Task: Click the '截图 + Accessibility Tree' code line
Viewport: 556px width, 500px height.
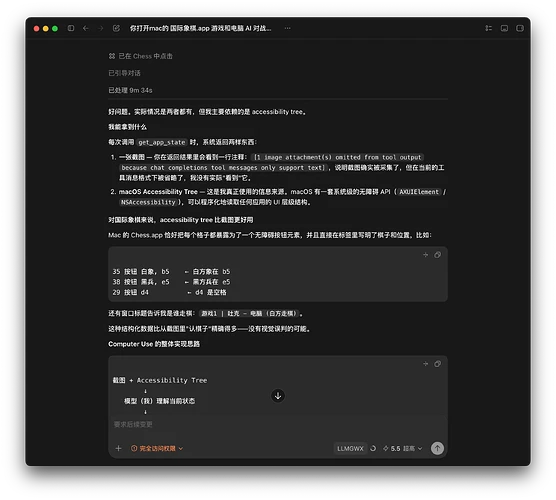Action: tap(160, 380)
